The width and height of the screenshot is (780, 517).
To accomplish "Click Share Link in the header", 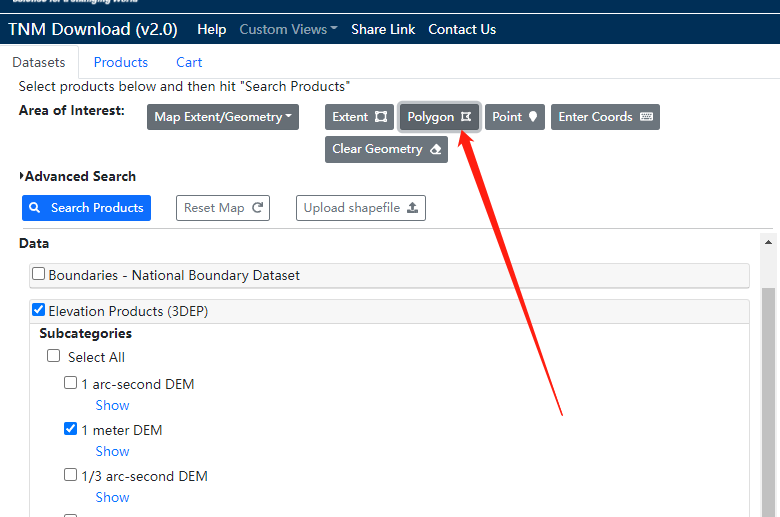I will pos(383,29).
